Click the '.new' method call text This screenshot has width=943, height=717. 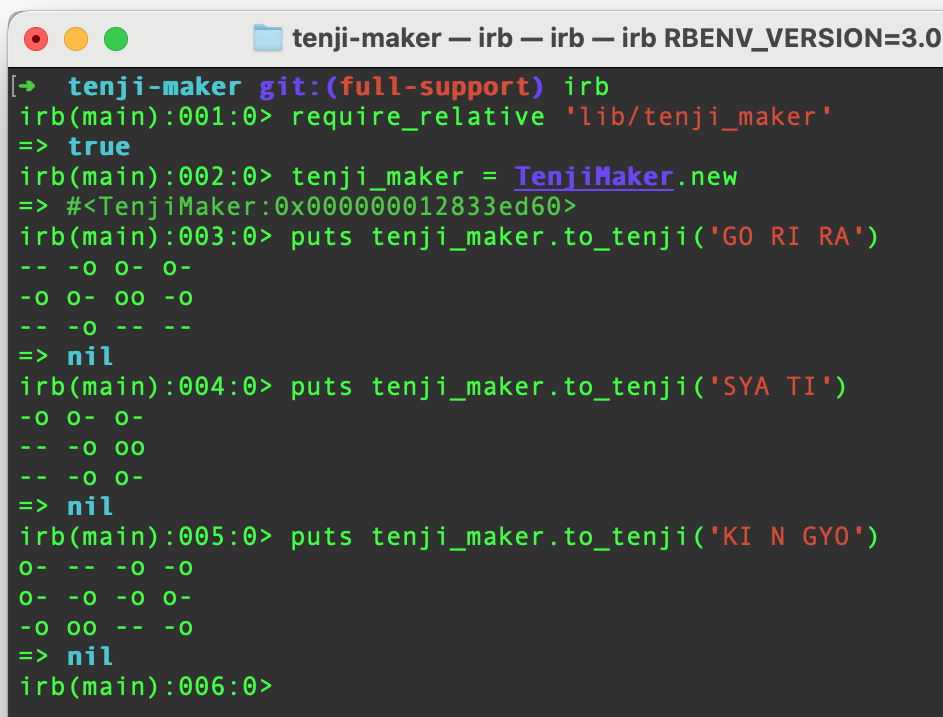pos(706,177)
